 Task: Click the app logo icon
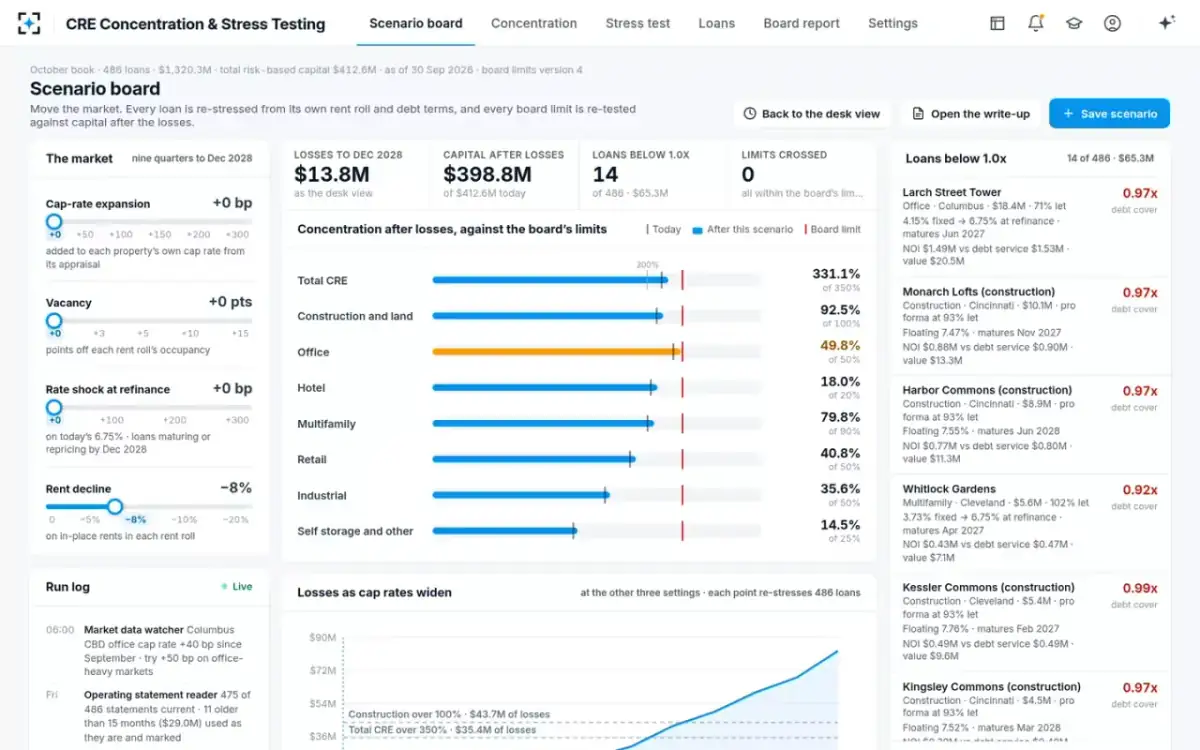pos(29,23)
